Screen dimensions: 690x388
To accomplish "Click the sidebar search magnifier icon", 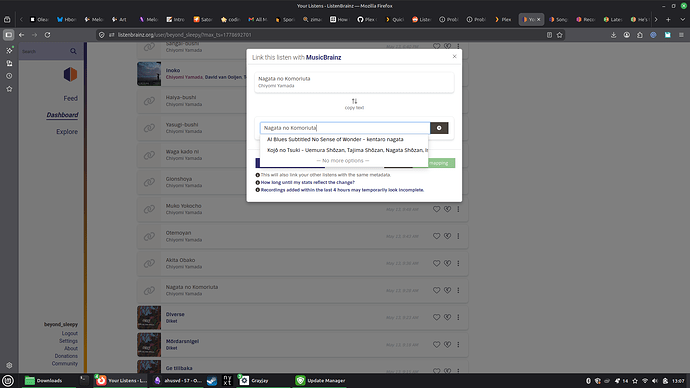I will 73,51.
